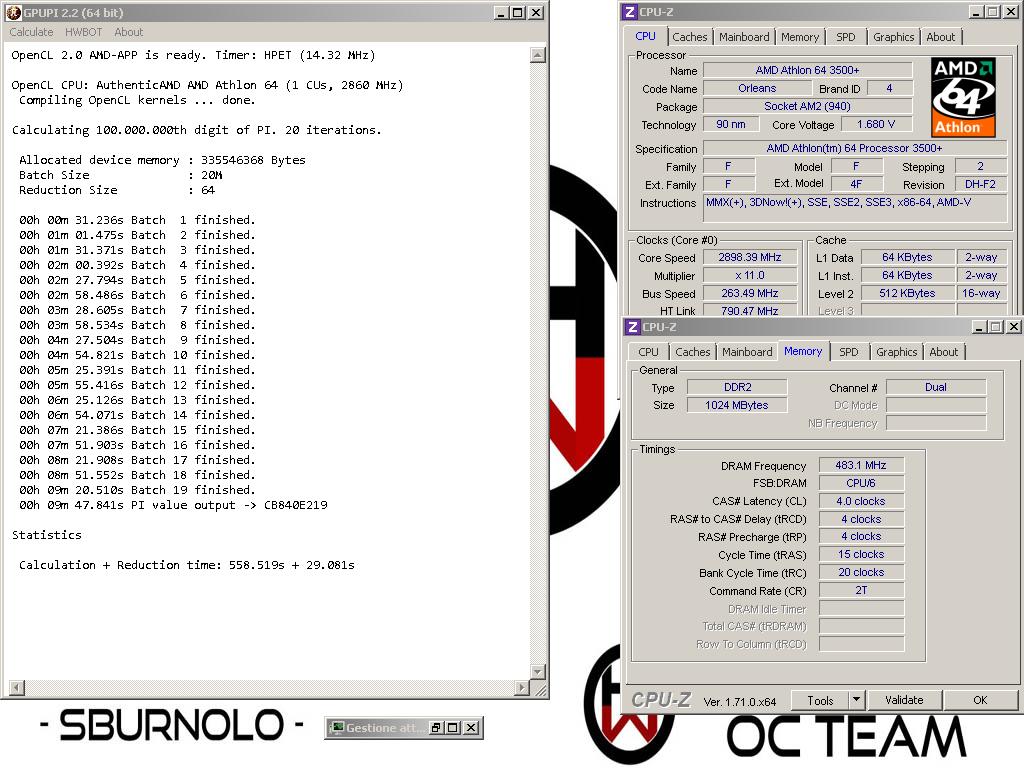This screenshot has width=1024, height=768.
Task: Click GPUPI scroll down arrow
Action: (x=537, y=671)
